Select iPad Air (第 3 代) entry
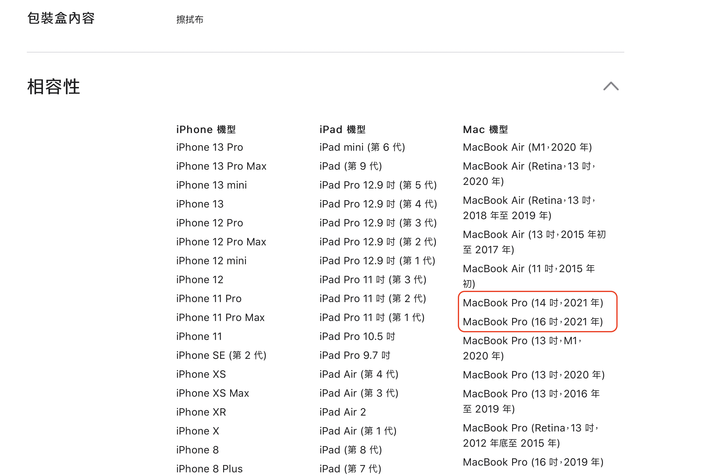The width and height of the screenshot is (720, 476). (x=359, y=393)
